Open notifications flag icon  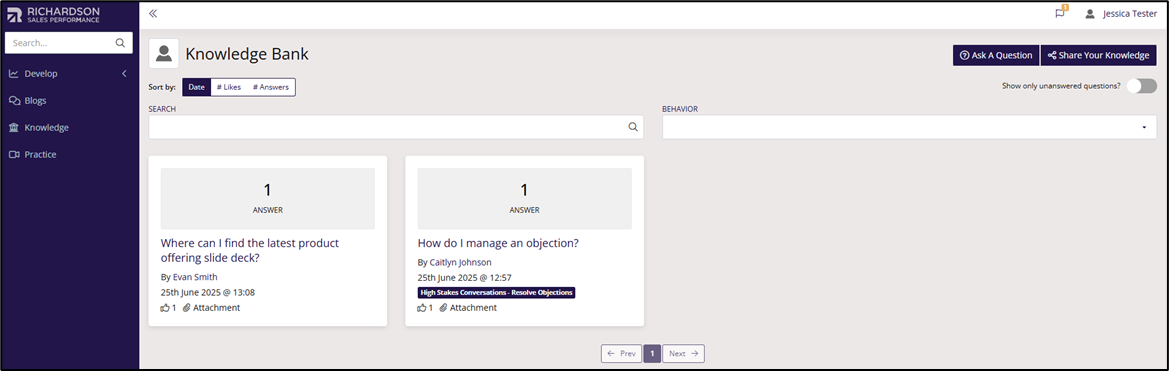(1059, 13)
